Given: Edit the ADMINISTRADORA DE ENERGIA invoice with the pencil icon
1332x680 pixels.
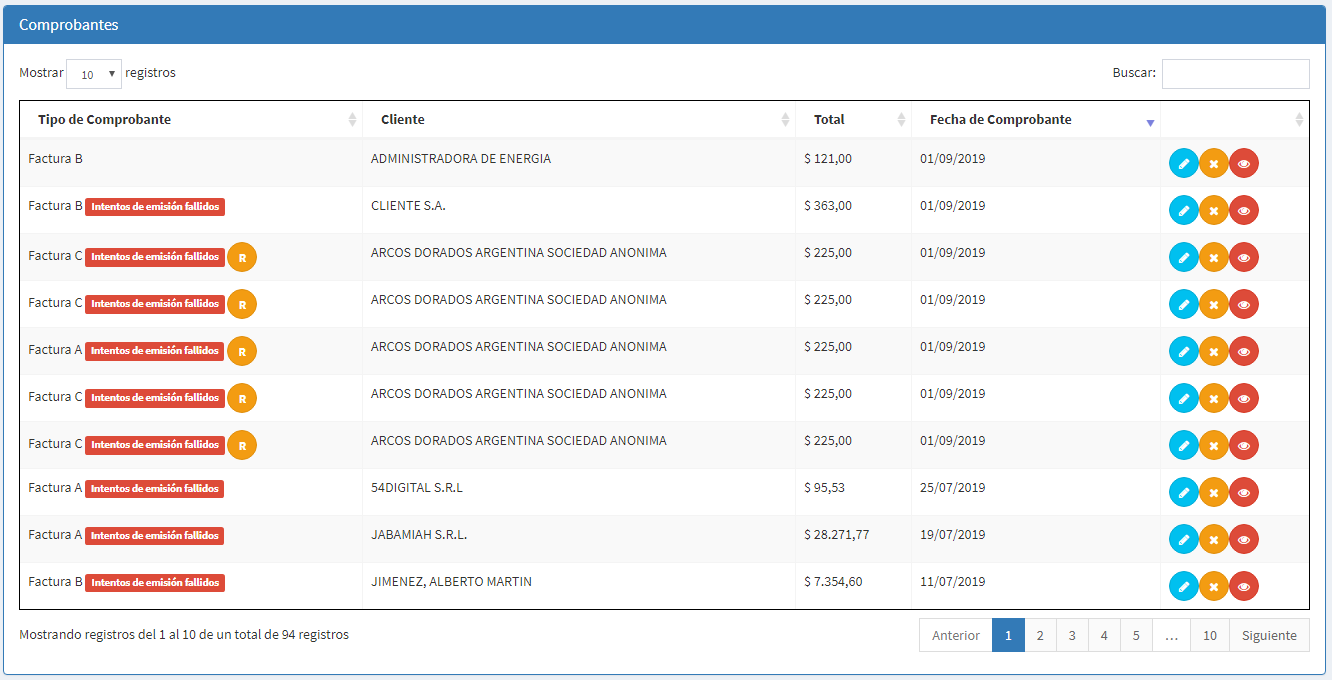Looking at the screenshot, I should point(1184,163).
